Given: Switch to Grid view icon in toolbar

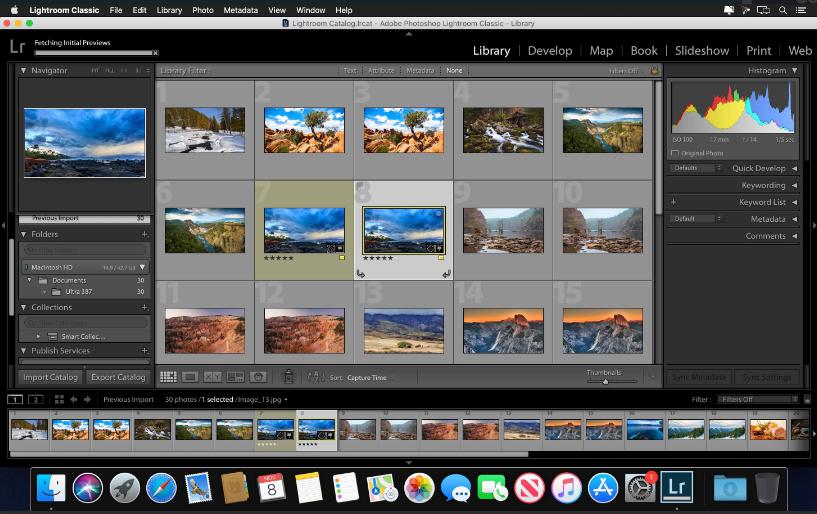Looking at the screenshot, I should pyautogui.click(x=168, y=376).
